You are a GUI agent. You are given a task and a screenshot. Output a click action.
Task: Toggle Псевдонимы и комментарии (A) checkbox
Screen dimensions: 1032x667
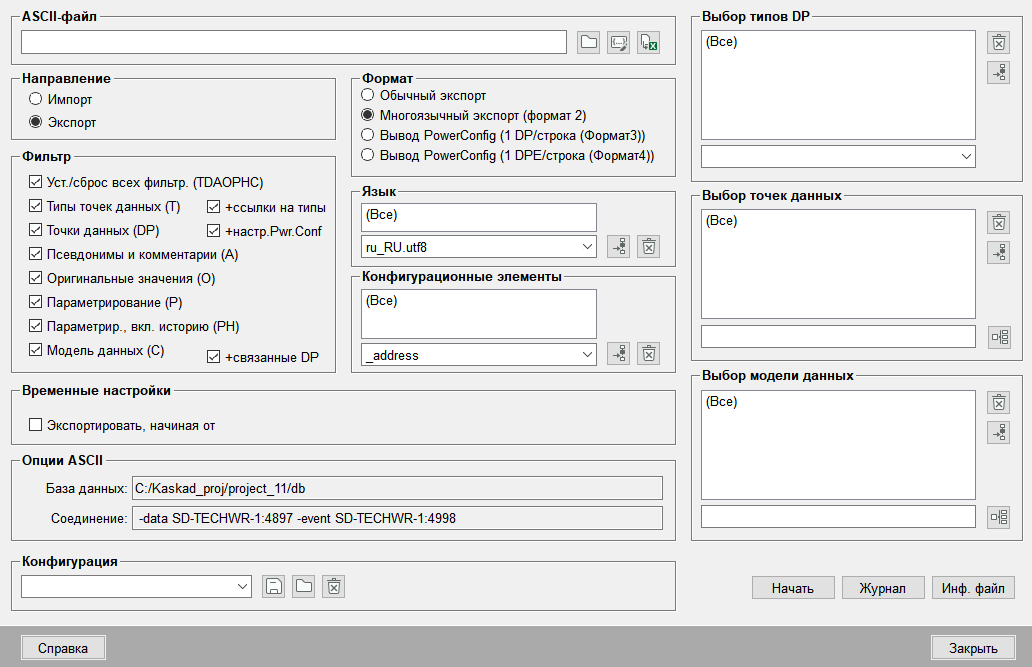point(36,254)
